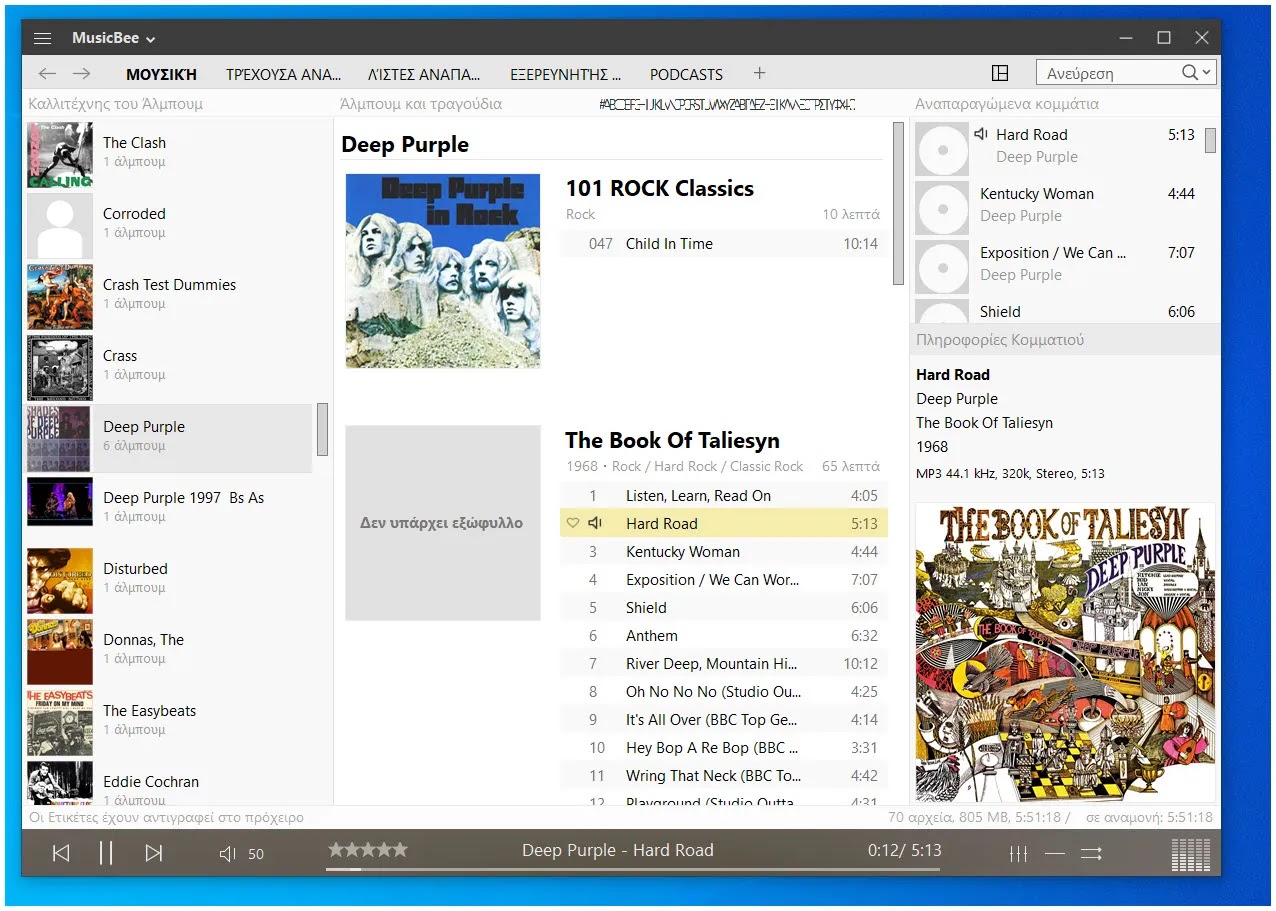Skip to previous track
Viewport: 1276px width, 911px height.
tap(61, 853)
